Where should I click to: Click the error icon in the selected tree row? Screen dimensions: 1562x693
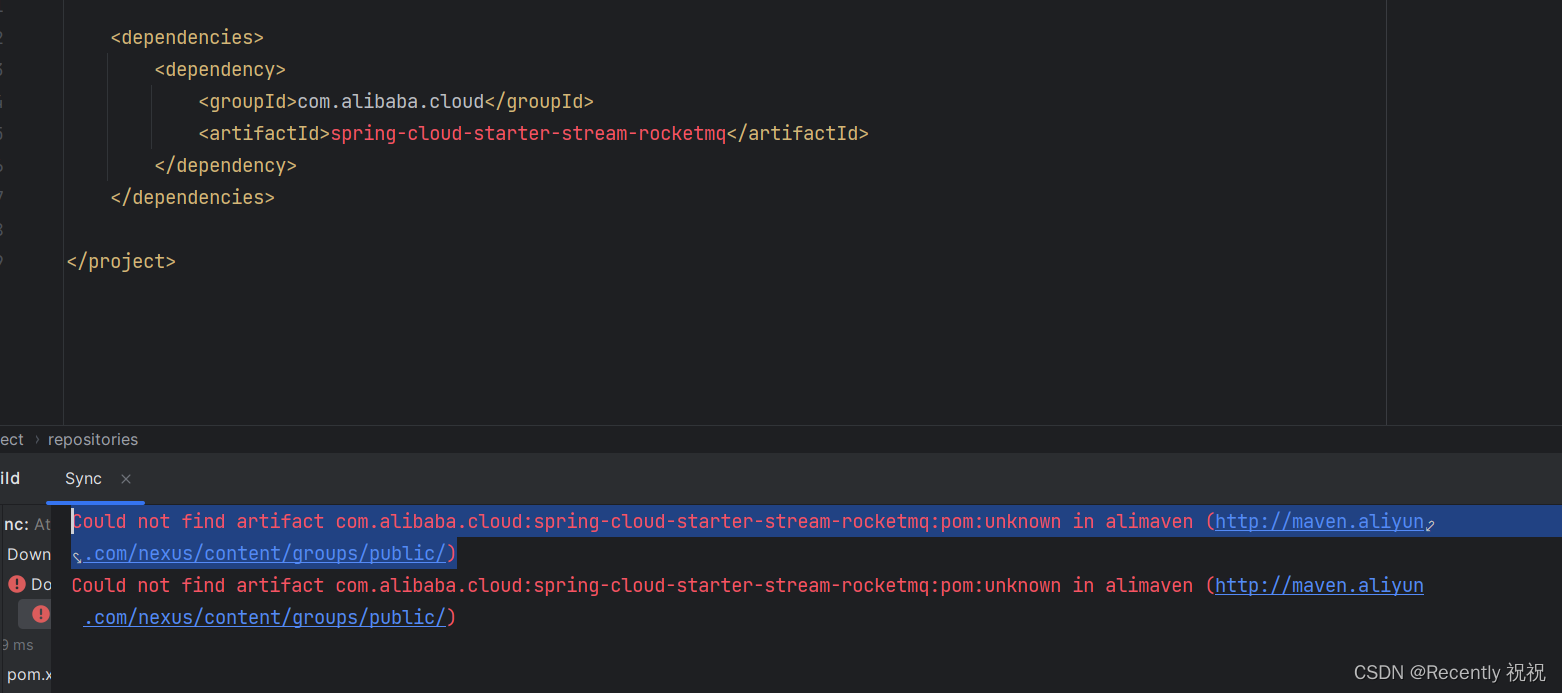(x=40, y=614)
